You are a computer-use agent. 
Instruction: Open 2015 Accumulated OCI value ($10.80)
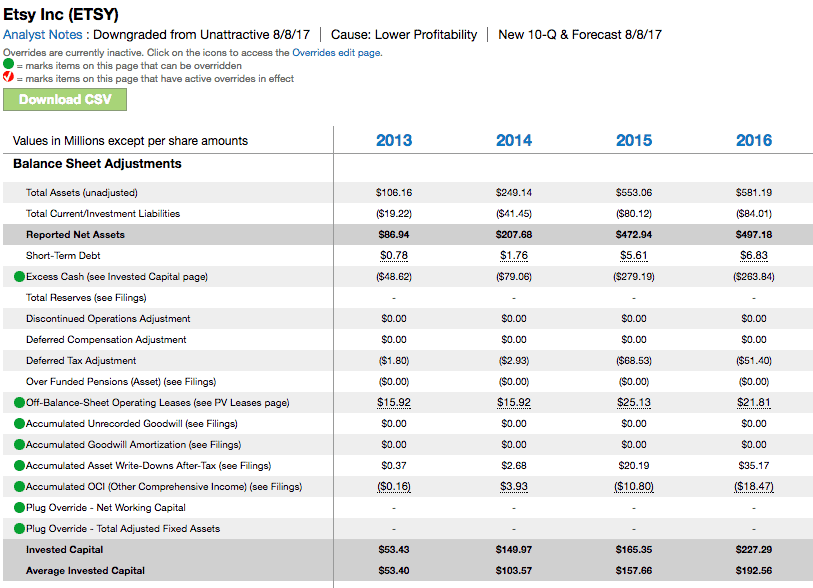[634, 487]
